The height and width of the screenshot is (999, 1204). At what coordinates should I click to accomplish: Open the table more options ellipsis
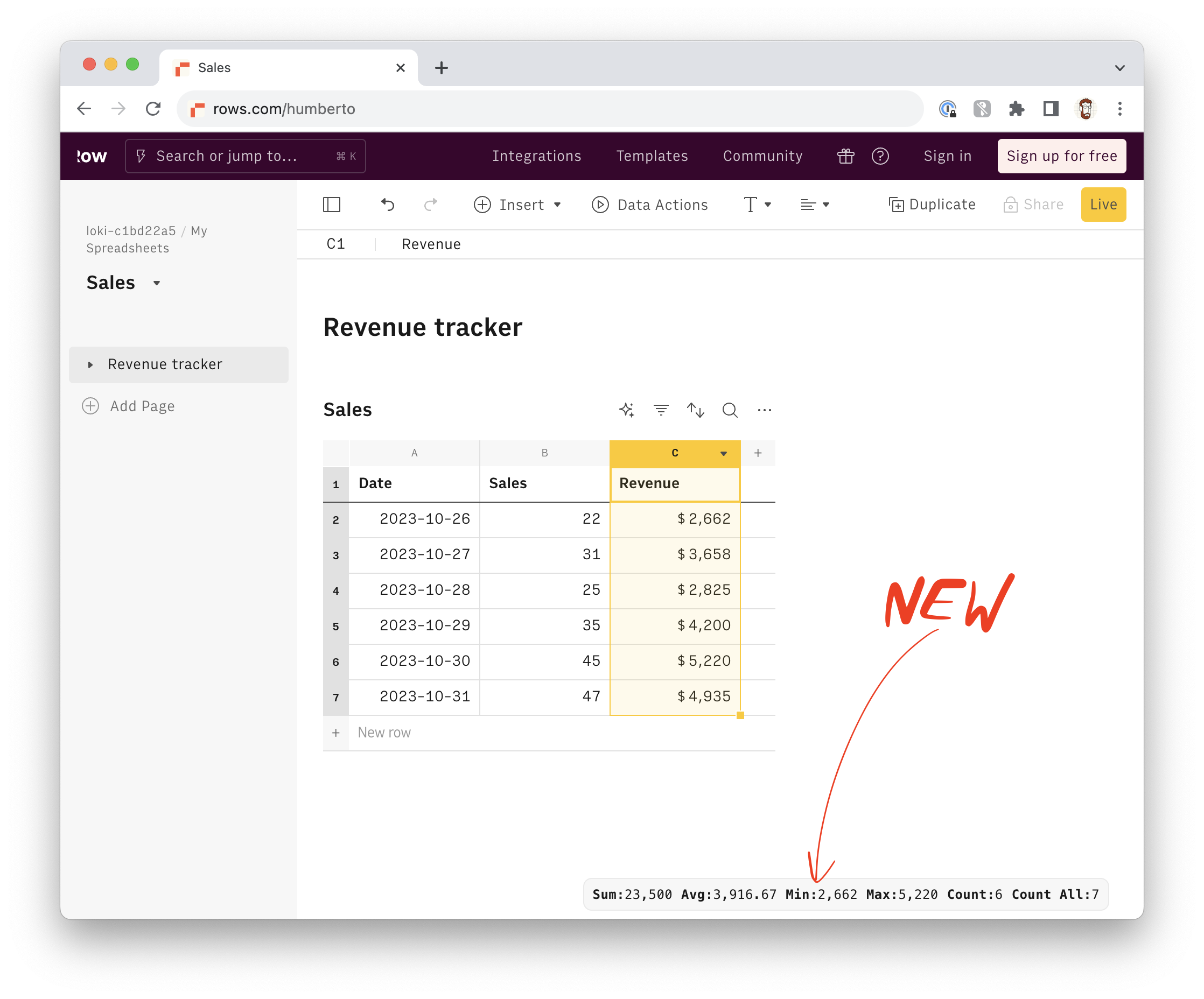764,410
